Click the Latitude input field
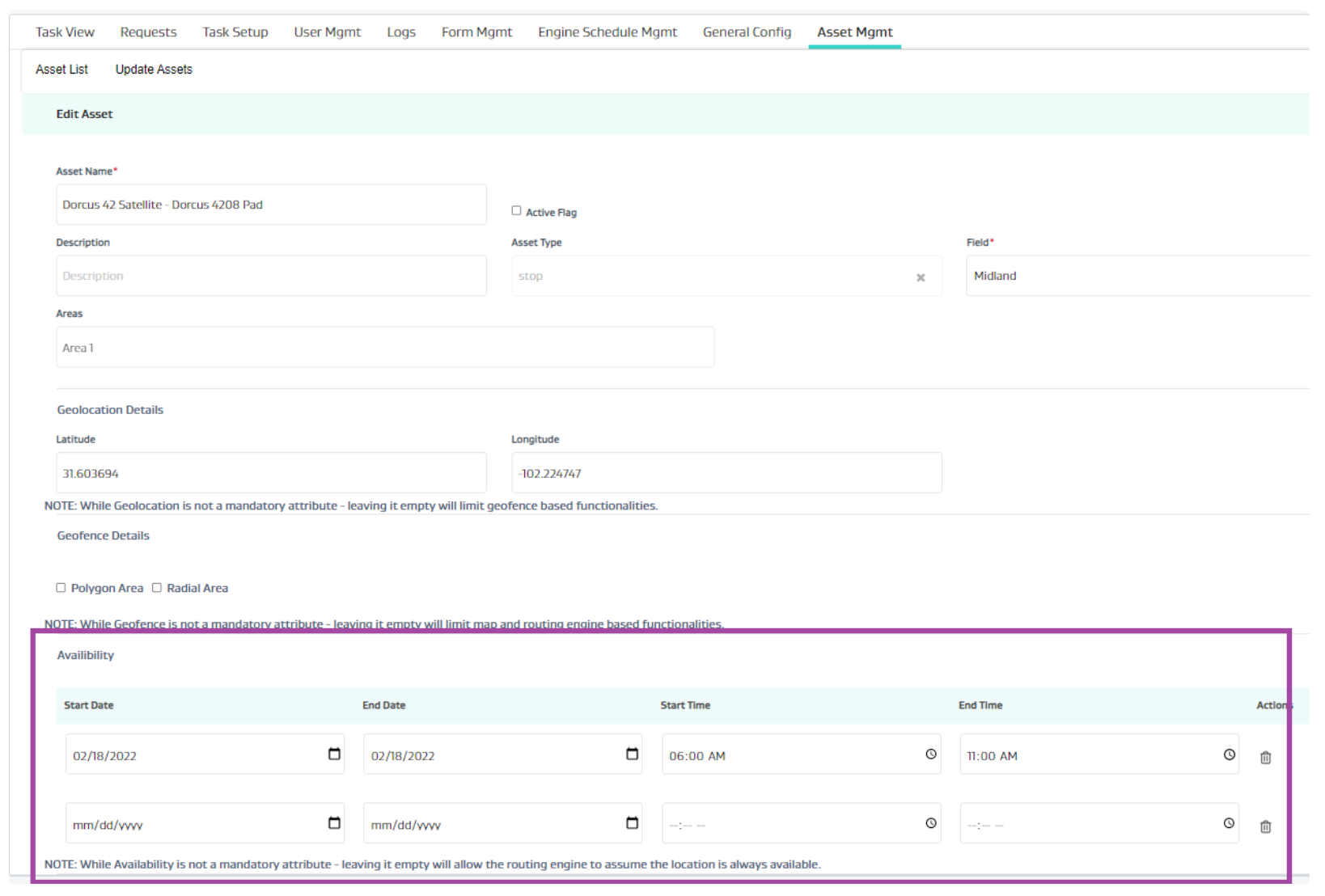 coord(271,473)
